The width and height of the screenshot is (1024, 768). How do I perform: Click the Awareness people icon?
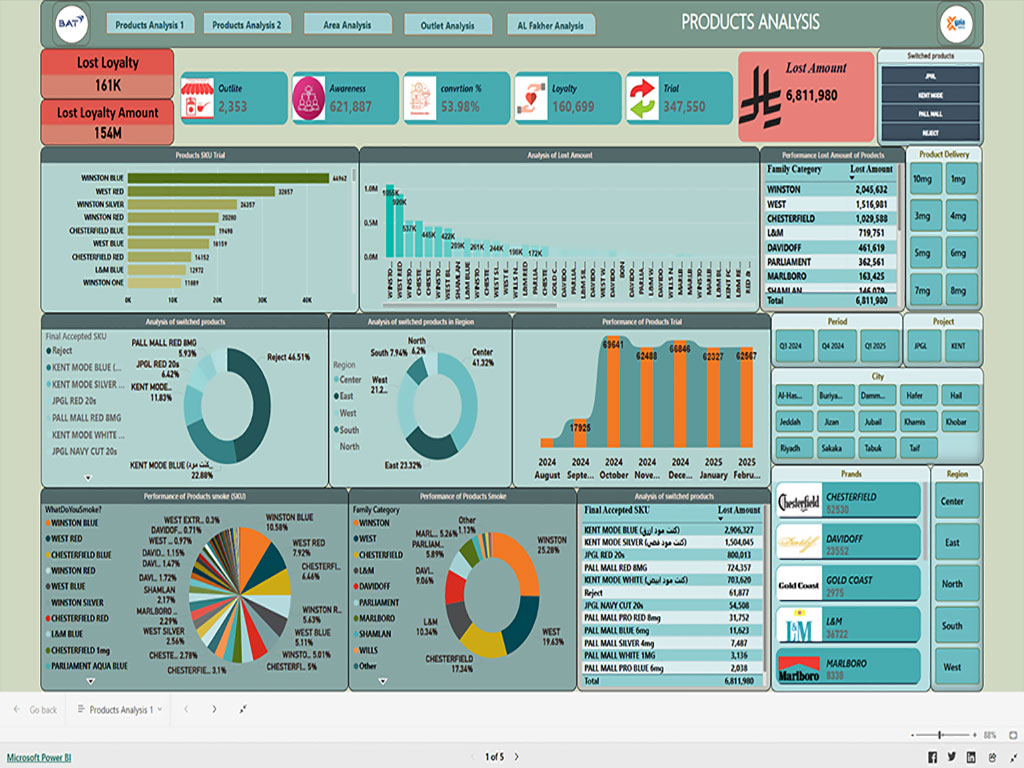pyautogui.click(x=309, y=99)
